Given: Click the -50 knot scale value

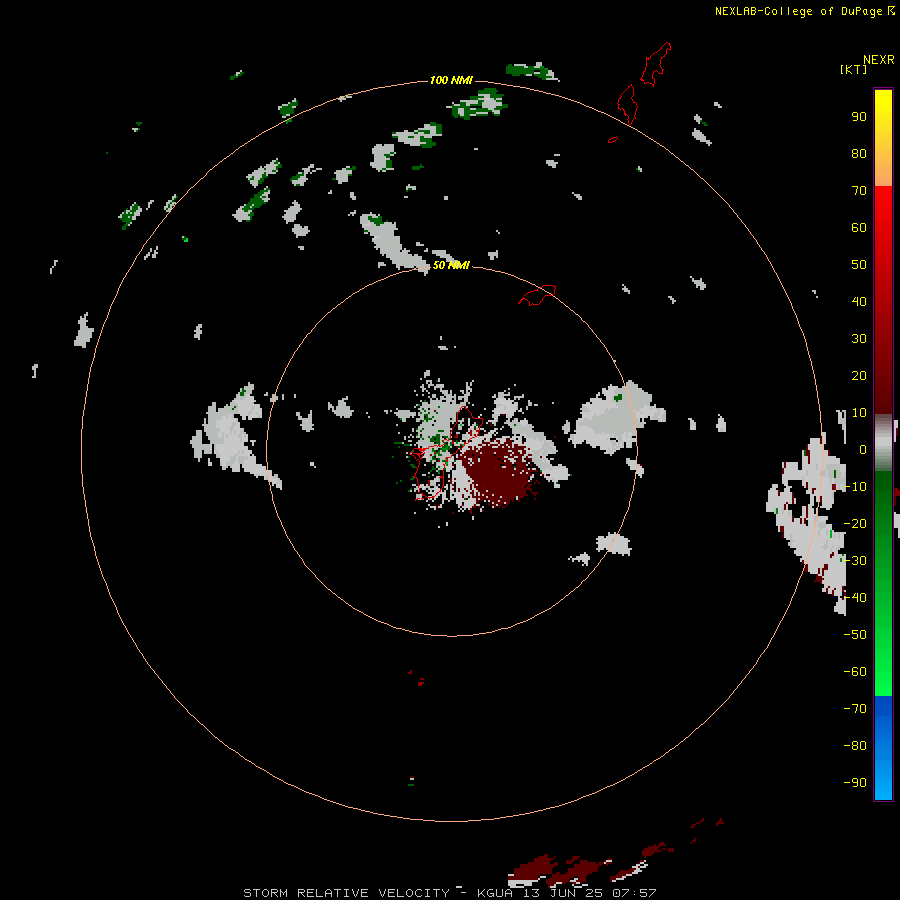Looking at the screenshot, I should [855, 635].
